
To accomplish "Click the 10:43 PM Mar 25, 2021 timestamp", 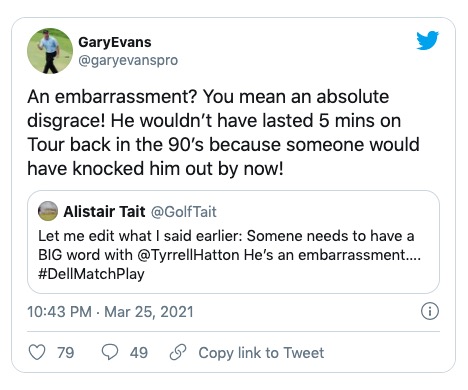I will tap(110, 312).
